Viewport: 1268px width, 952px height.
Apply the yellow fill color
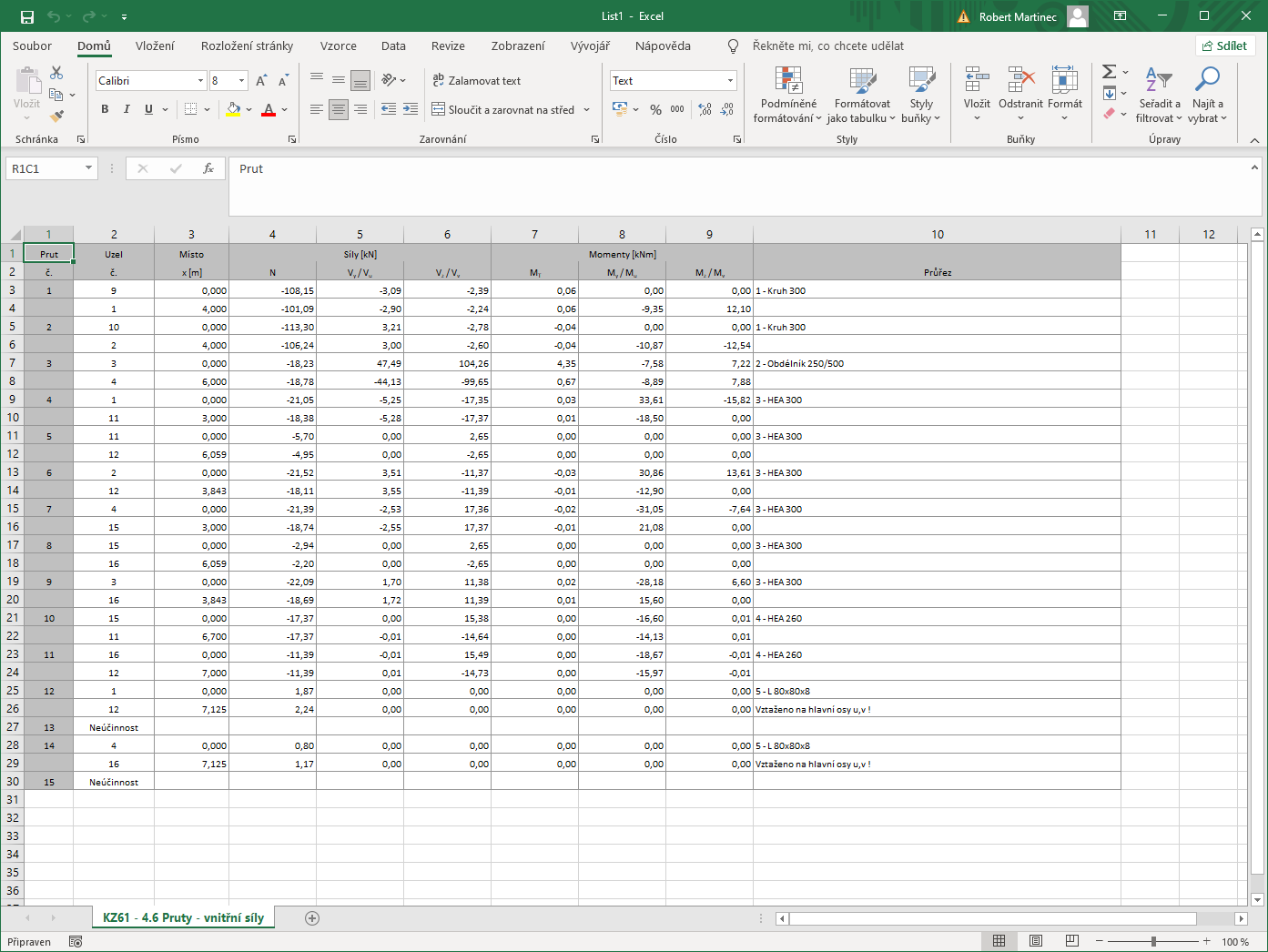click(x=233, y=109)
